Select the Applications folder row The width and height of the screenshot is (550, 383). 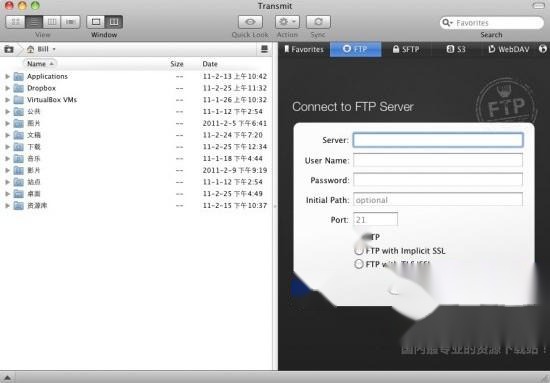[136, 76]
